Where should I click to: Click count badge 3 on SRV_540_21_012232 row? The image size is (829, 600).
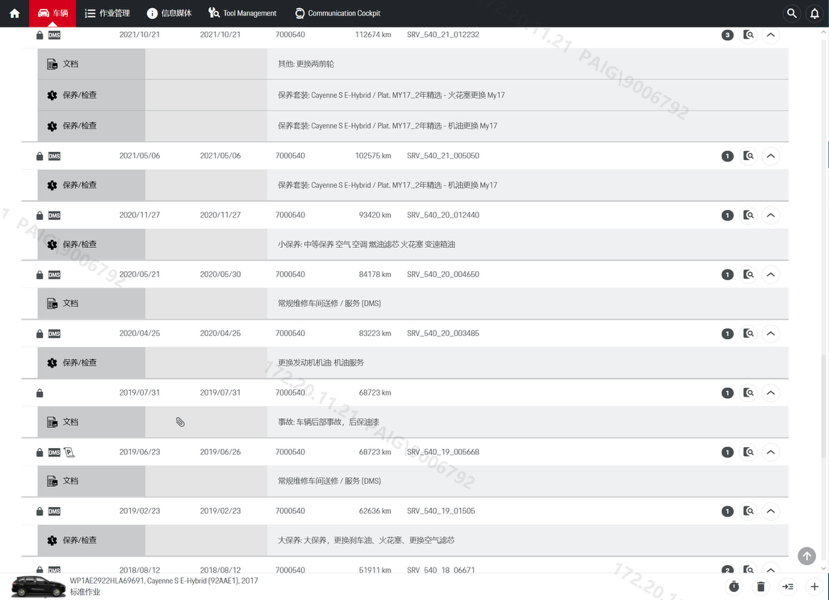(x=727, y=35)
